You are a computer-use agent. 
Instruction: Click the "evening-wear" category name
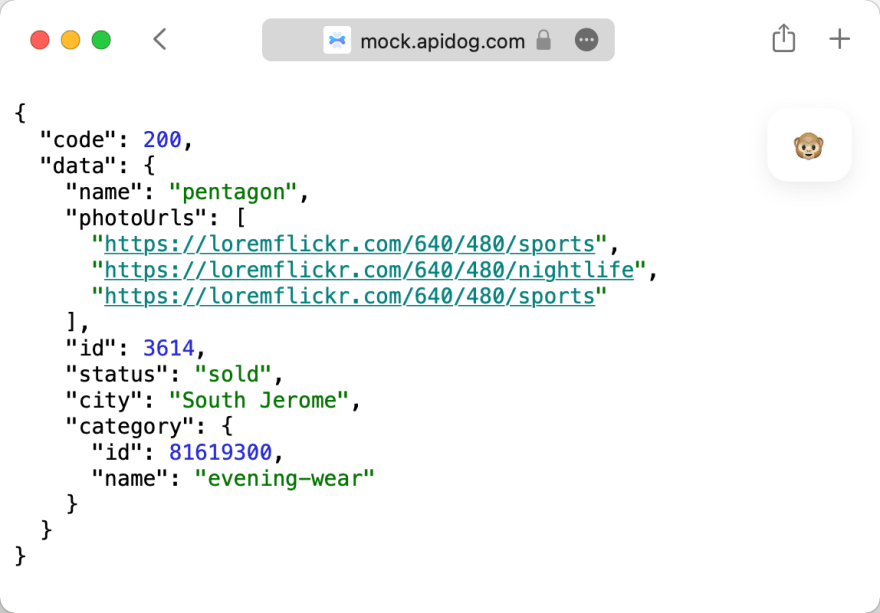(284, 478)
